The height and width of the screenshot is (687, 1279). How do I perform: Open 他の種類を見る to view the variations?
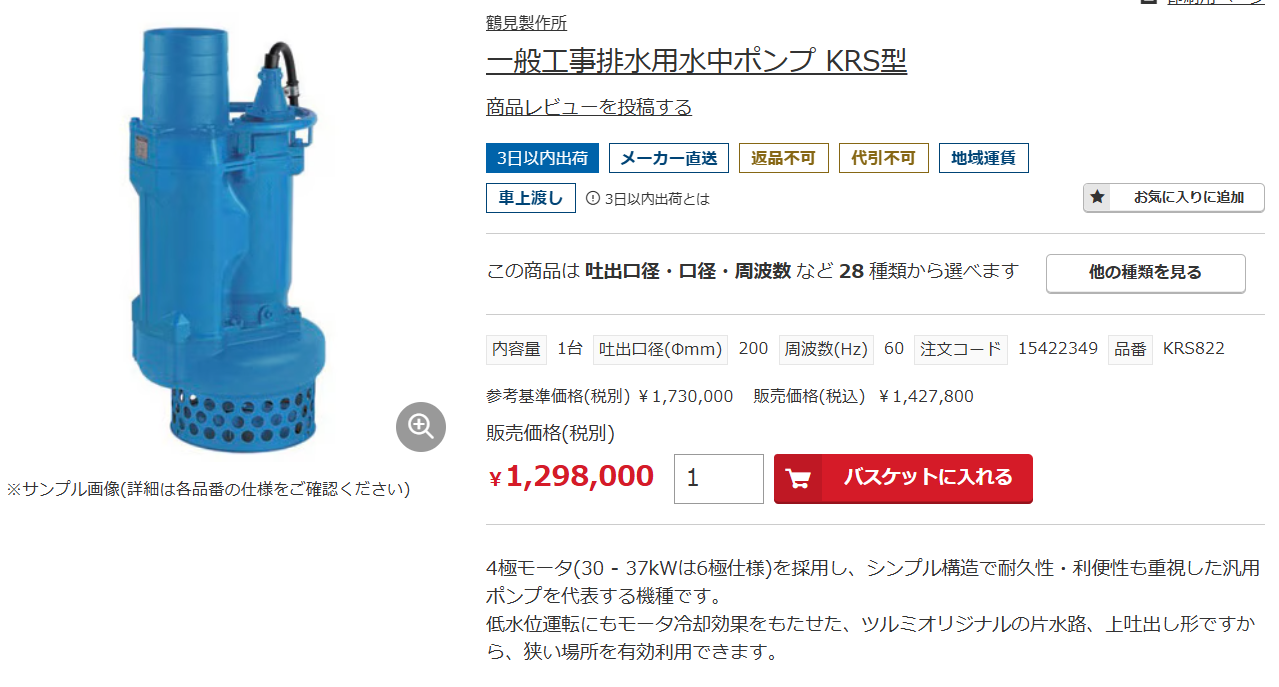1146,273
